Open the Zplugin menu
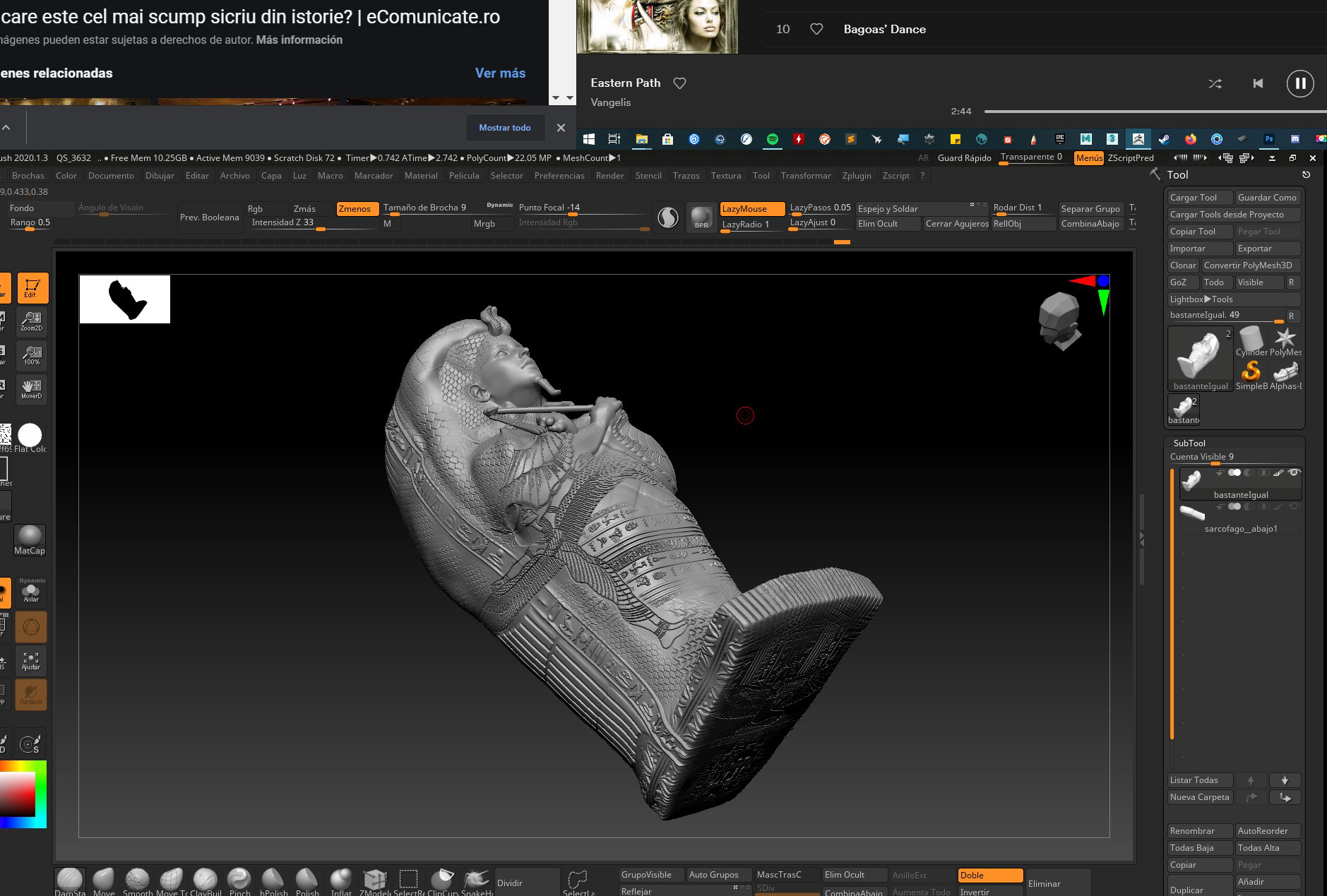The image size is (1327, 896). pyautogui.click(x=857, y=176)
